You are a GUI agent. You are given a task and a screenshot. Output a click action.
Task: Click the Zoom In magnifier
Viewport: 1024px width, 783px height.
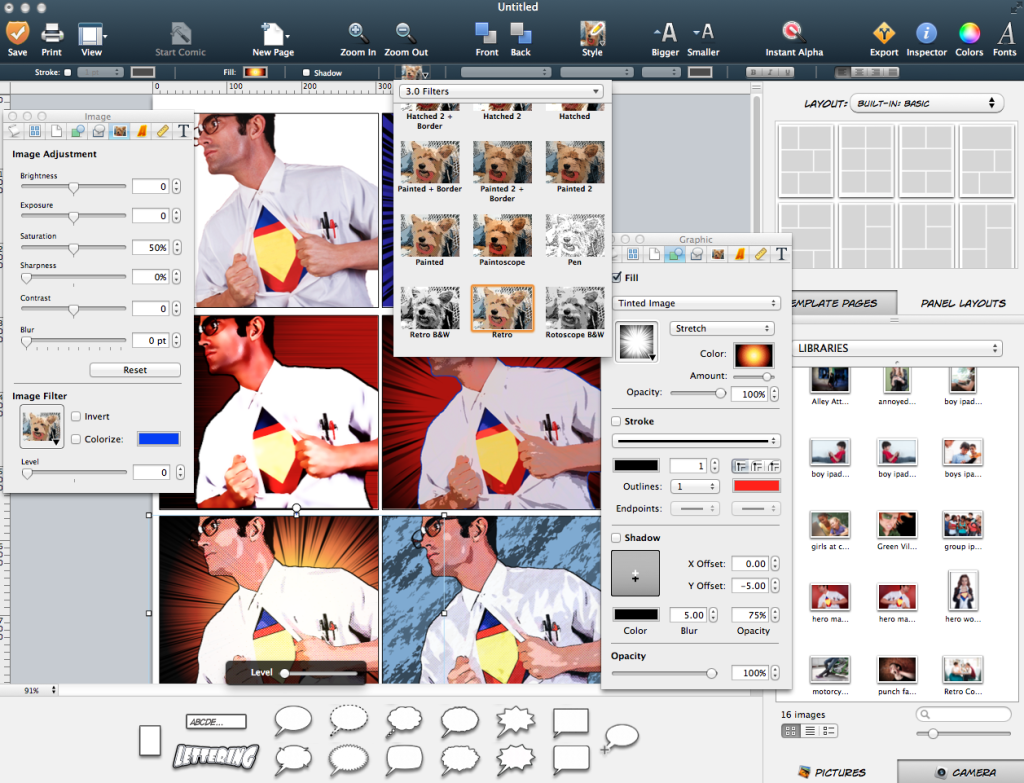[x=358, y=33]
